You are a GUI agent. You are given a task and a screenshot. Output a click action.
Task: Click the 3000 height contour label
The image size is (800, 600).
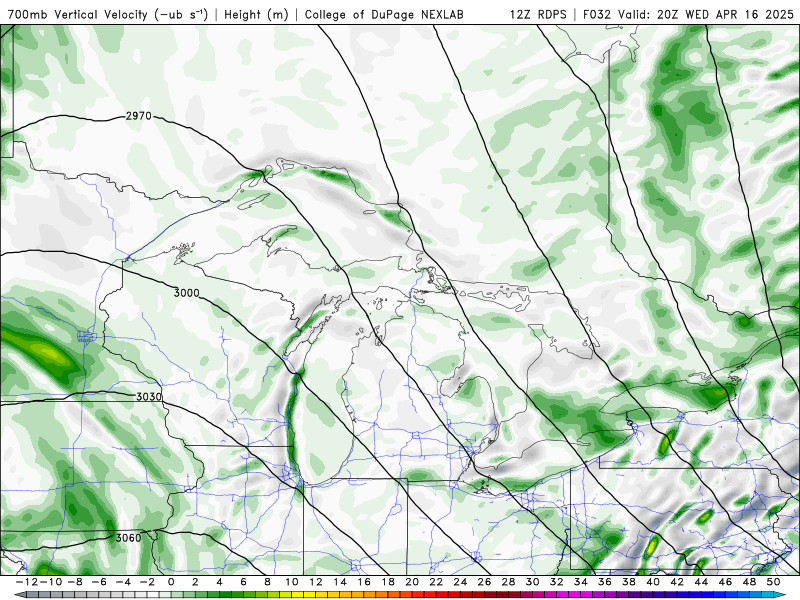(186, 293)
